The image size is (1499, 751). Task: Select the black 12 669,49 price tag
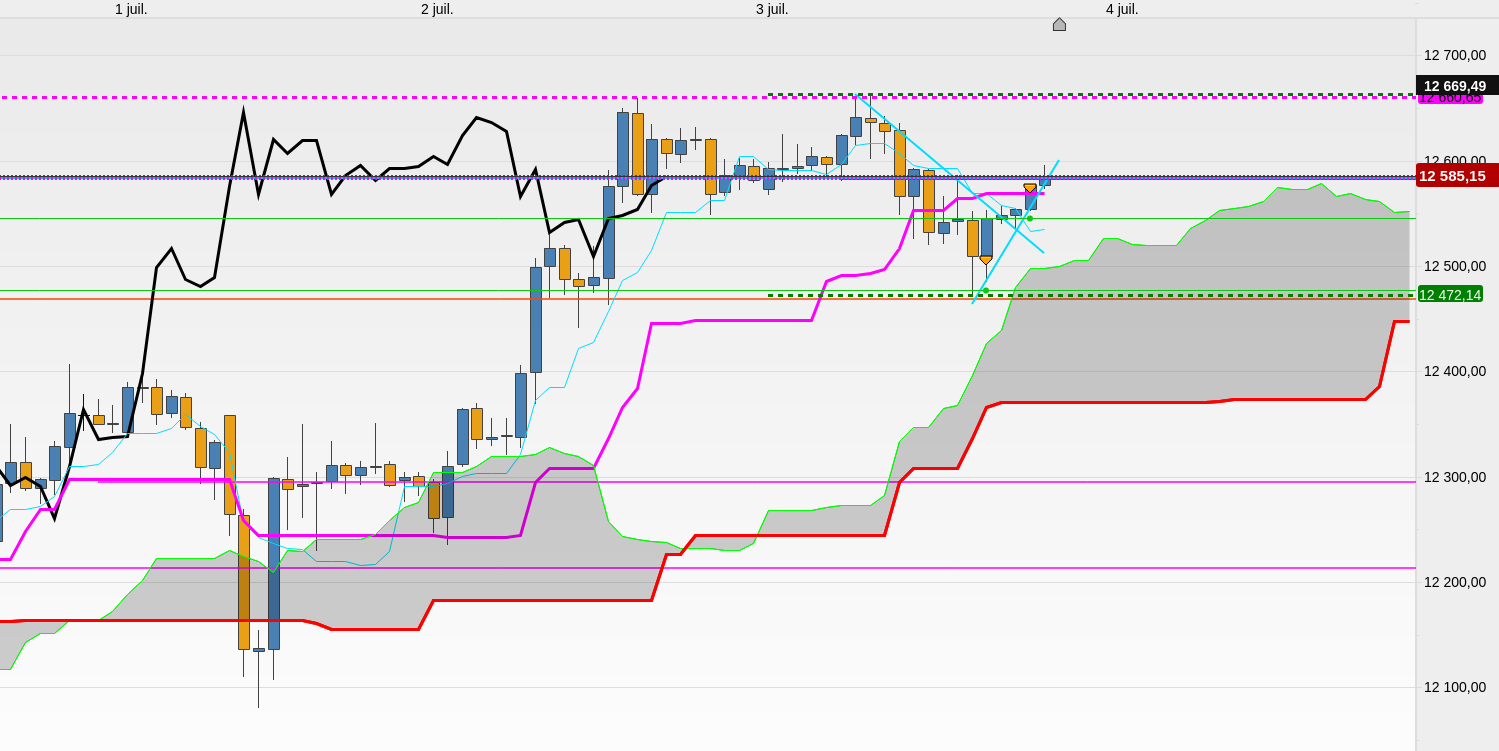1456,86
